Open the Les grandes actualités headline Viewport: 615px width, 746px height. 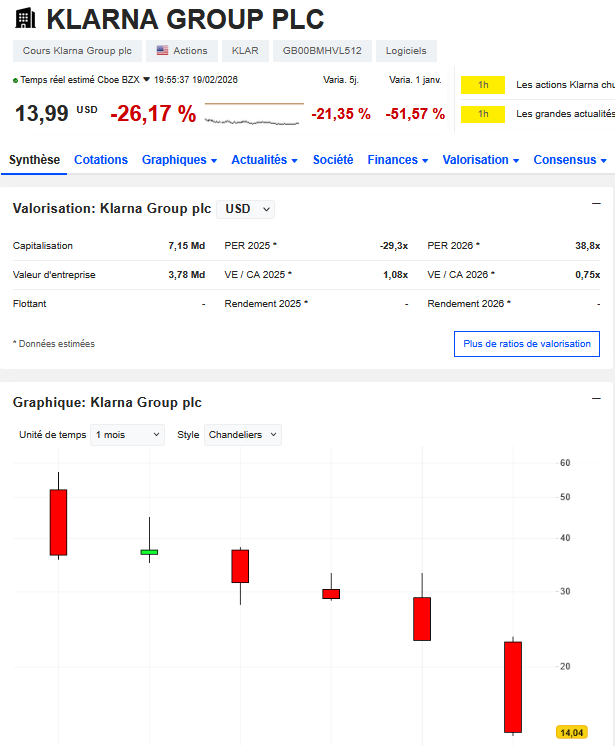565,114
